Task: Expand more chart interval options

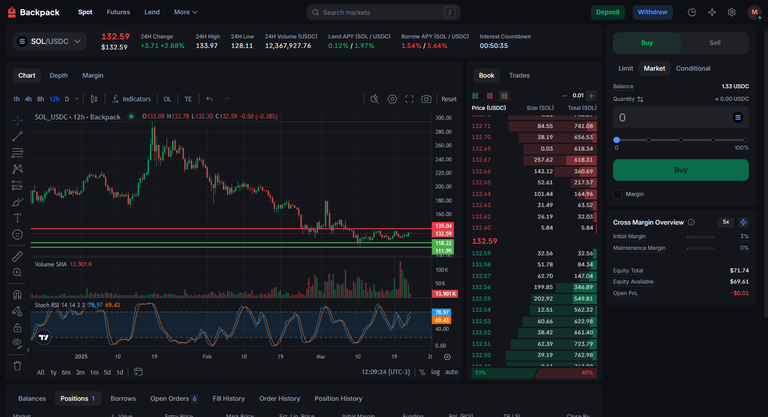Action: [x=76, y=99]
